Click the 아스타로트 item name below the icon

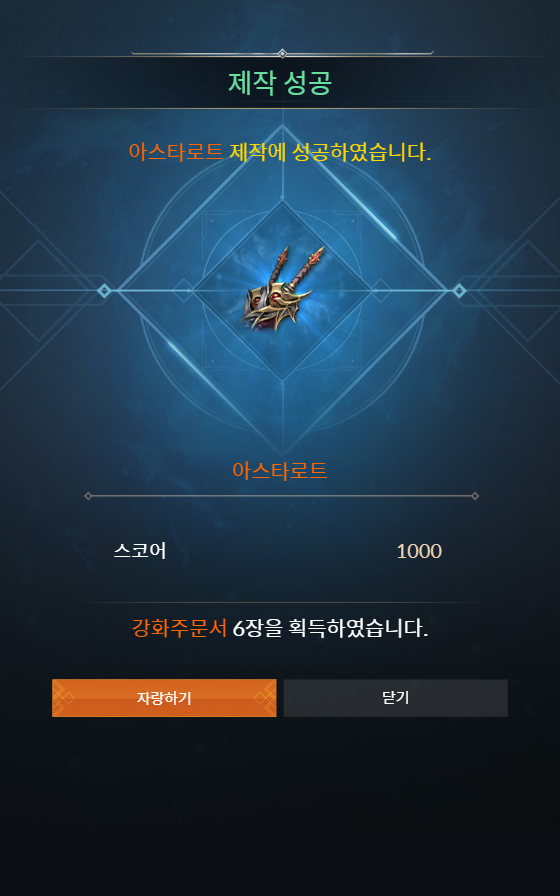(279, 471)
